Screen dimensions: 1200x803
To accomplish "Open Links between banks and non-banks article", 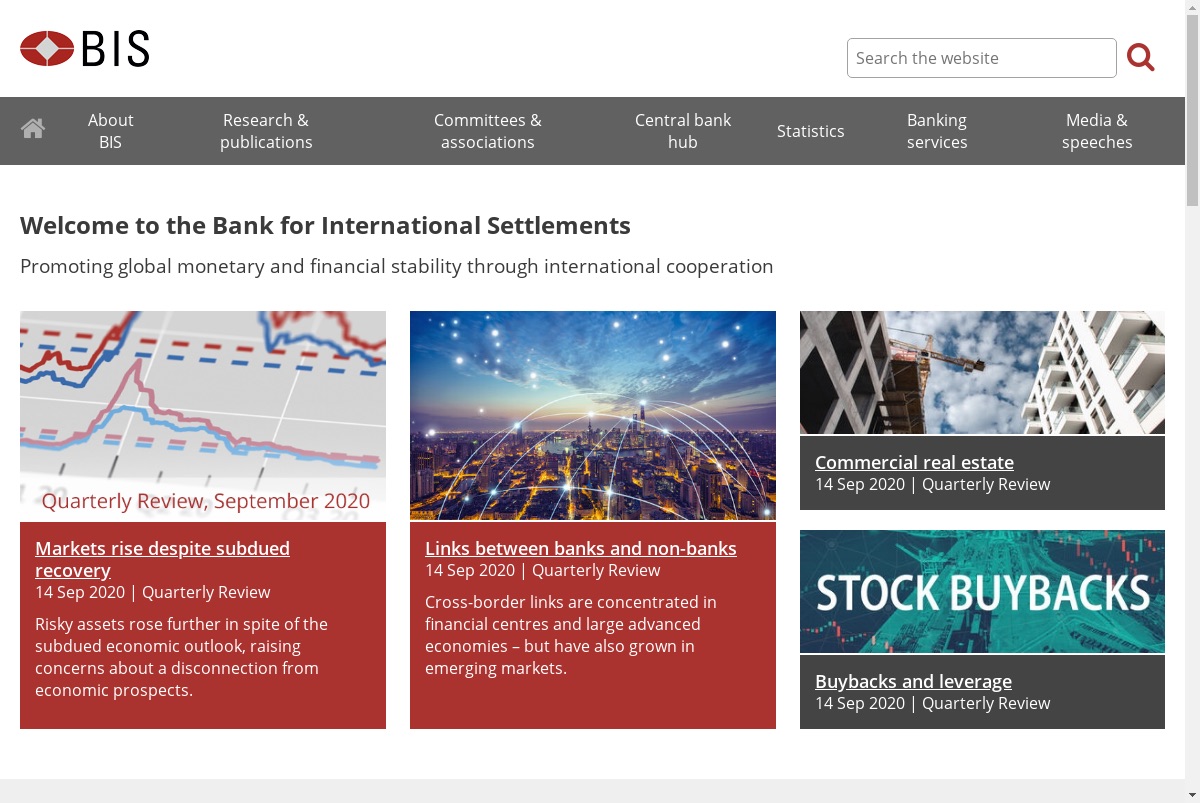I will [x=581, y=548].
